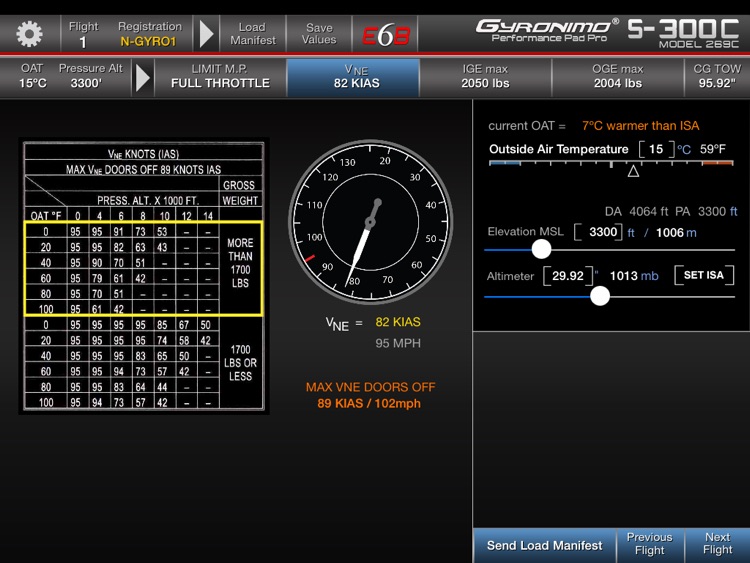Click the SET ISA button
This screenshot has height=563, width=750.
[704, 275]
